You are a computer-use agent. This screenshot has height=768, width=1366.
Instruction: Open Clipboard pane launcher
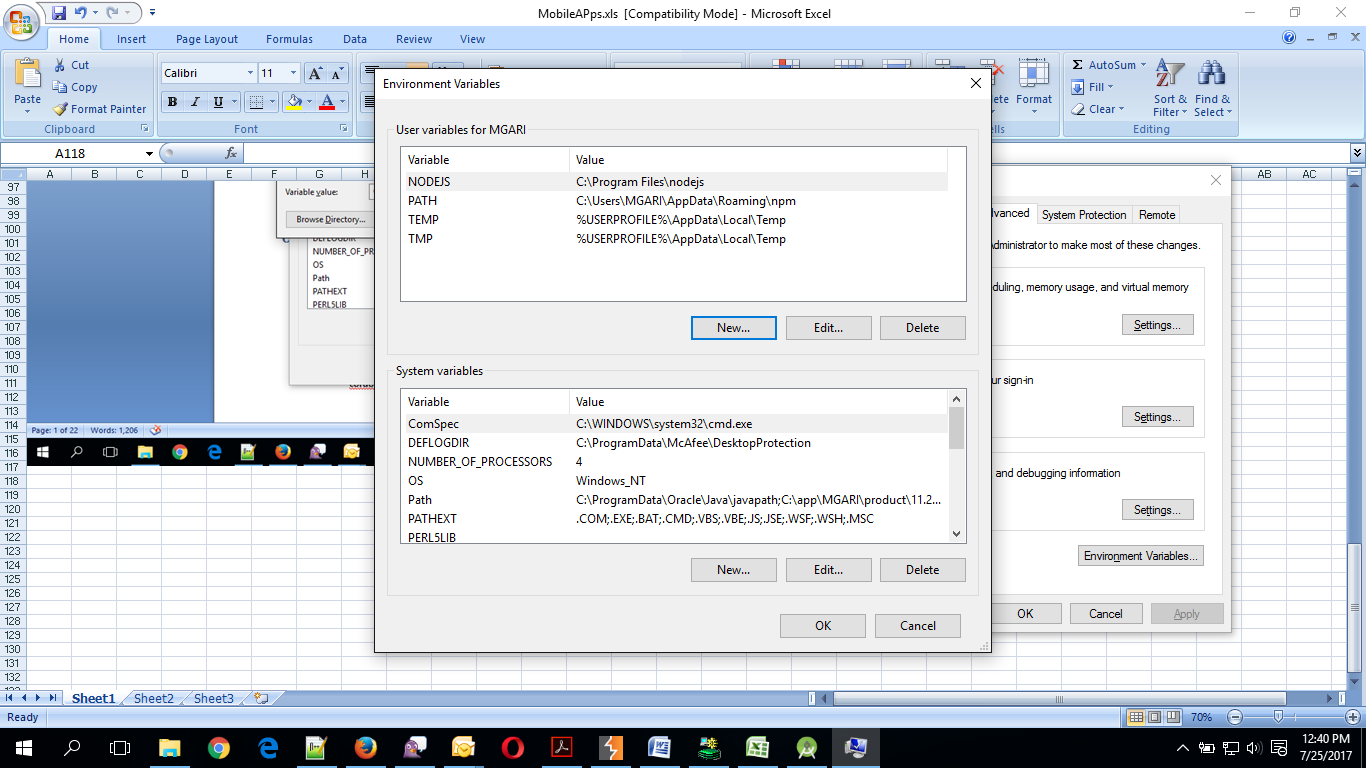point(145,129)
